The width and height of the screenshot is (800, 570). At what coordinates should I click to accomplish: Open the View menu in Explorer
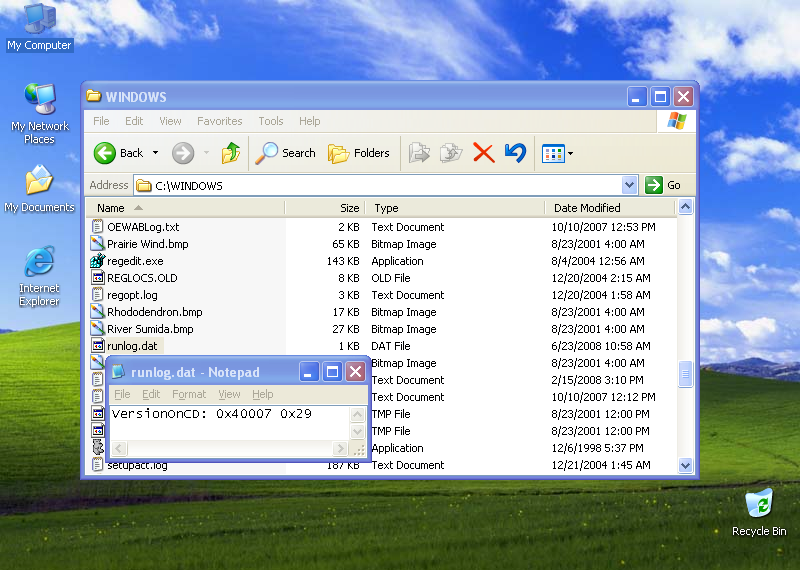point(170,121)
